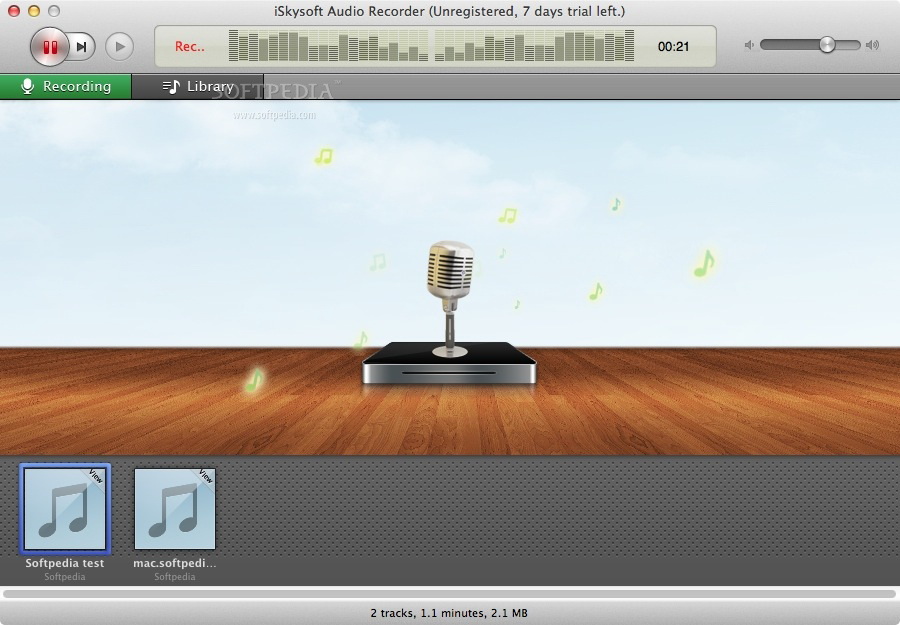Close the iSkysoft Audio Recorder window
Image resolution: width=900 pixels, height=625 pixels.
point(14,11)
